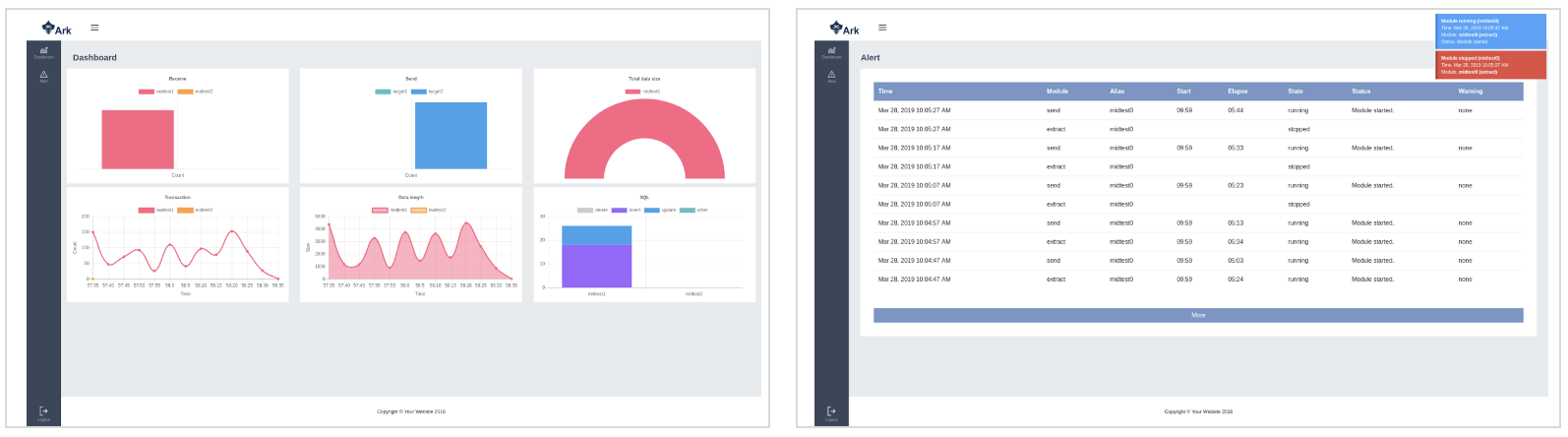Dismiss the red Module stopped notification
The image size is (1568, 437).
[1489, 65]
